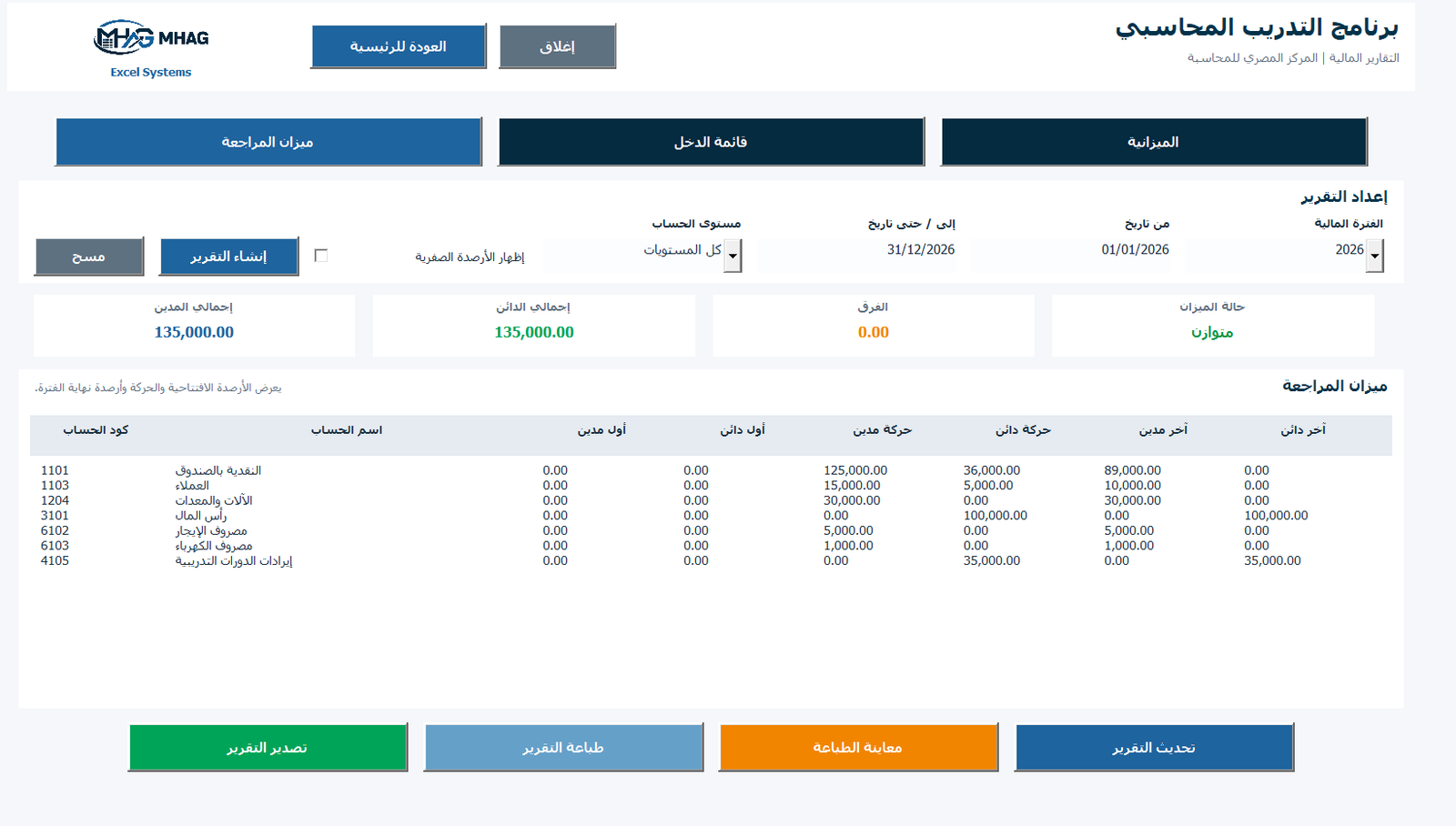Open the قائمة الدخل tab
The width and height of the screenshot is (1456, 826).
711,142
